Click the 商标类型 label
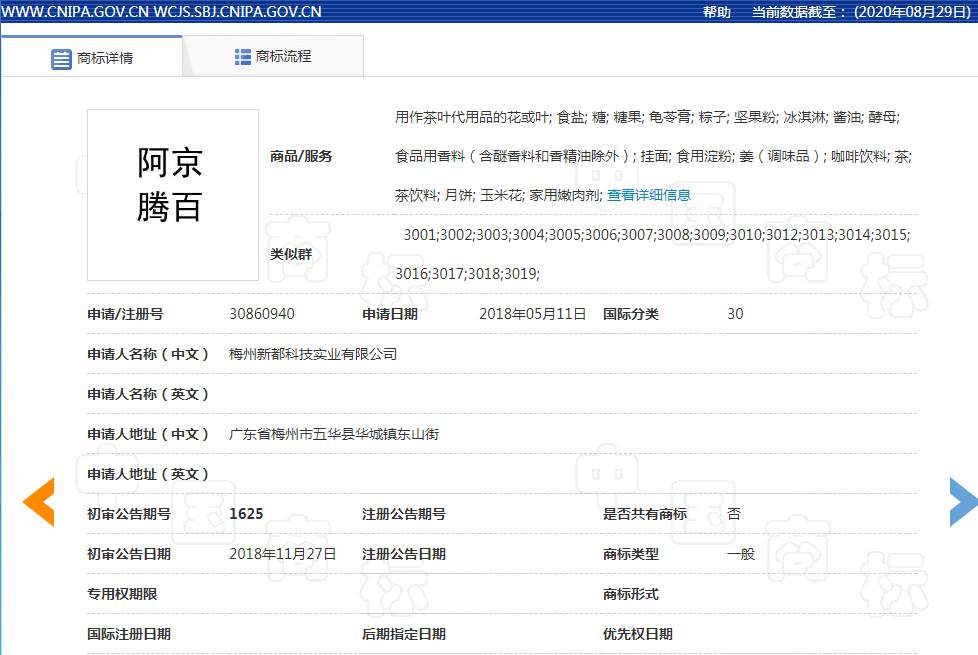This screenshot has width=978, height=655. coord(631,554)
